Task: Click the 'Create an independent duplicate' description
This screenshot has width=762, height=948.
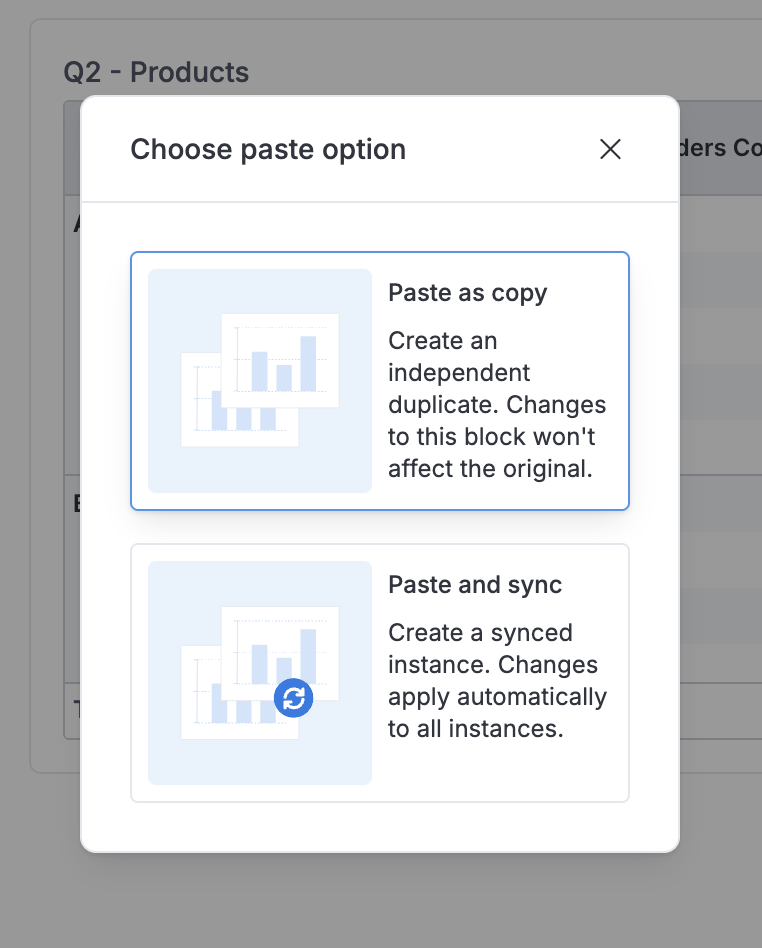Action: 497,405
